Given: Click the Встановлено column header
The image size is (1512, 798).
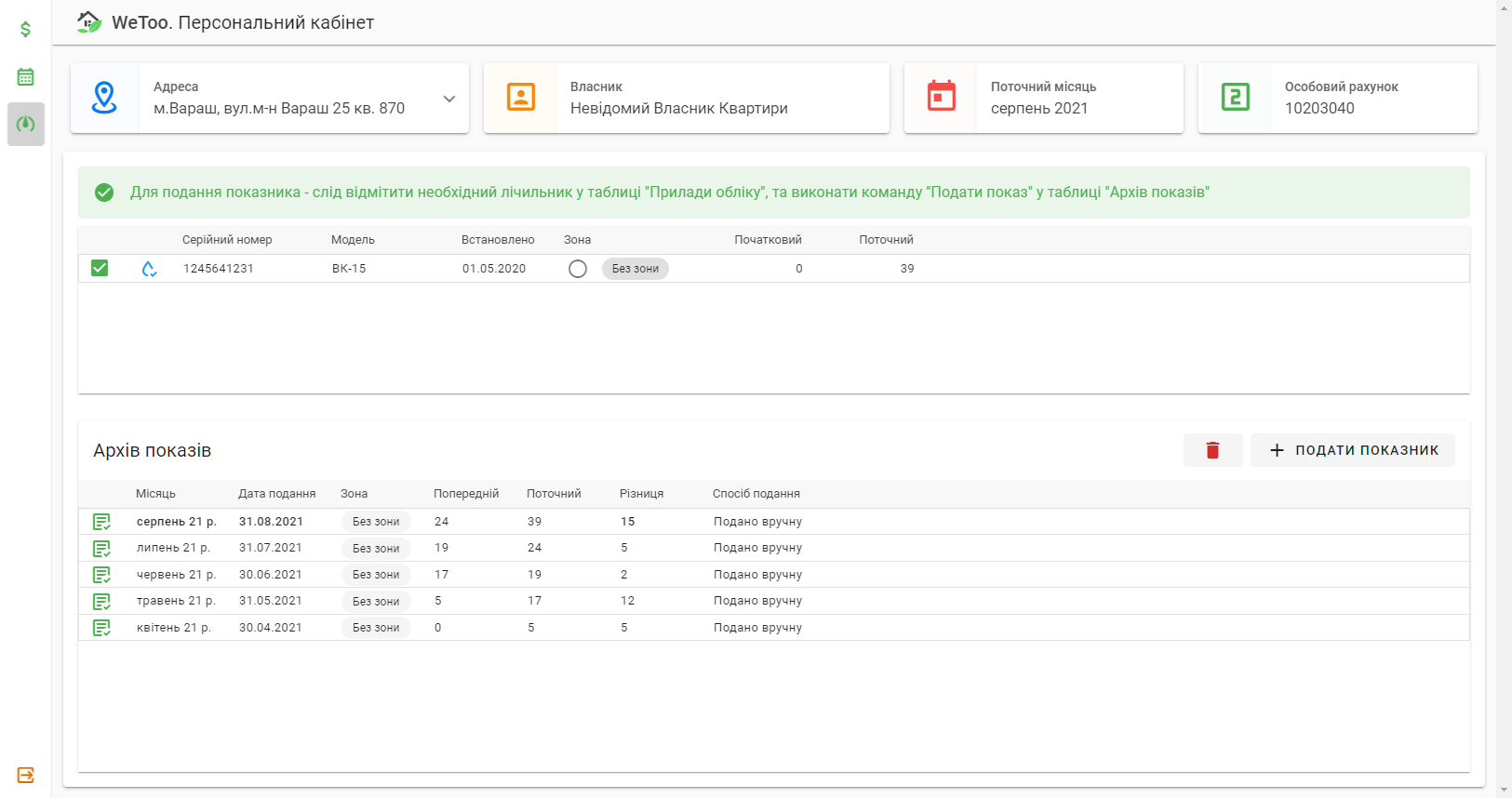Looking at the screenshot, I should [498, 240].
